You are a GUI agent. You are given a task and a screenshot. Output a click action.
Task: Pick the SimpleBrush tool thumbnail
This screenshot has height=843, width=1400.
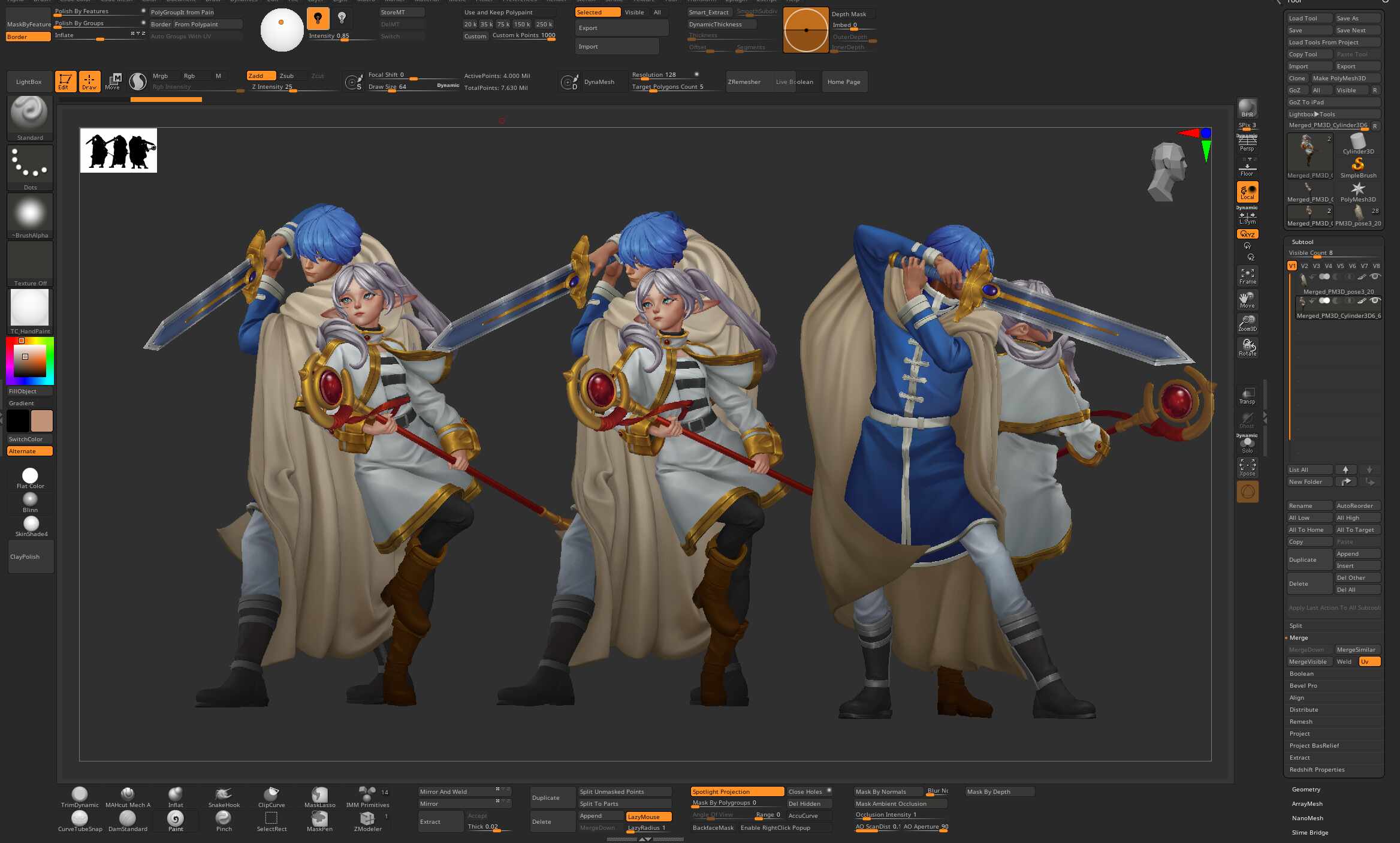(x=1358, y=166)
